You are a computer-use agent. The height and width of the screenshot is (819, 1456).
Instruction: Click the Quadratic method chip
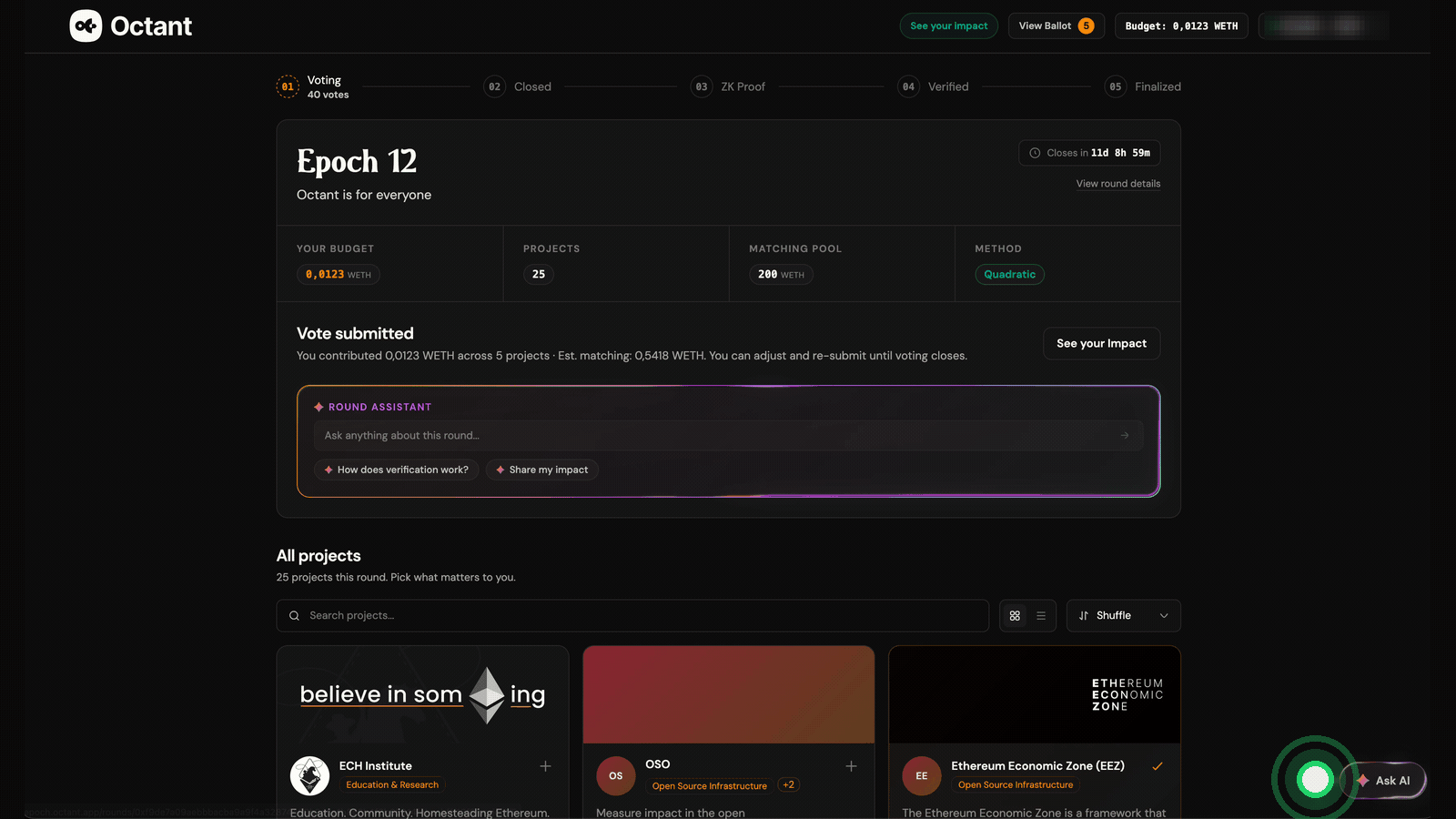coord(1009,274)
